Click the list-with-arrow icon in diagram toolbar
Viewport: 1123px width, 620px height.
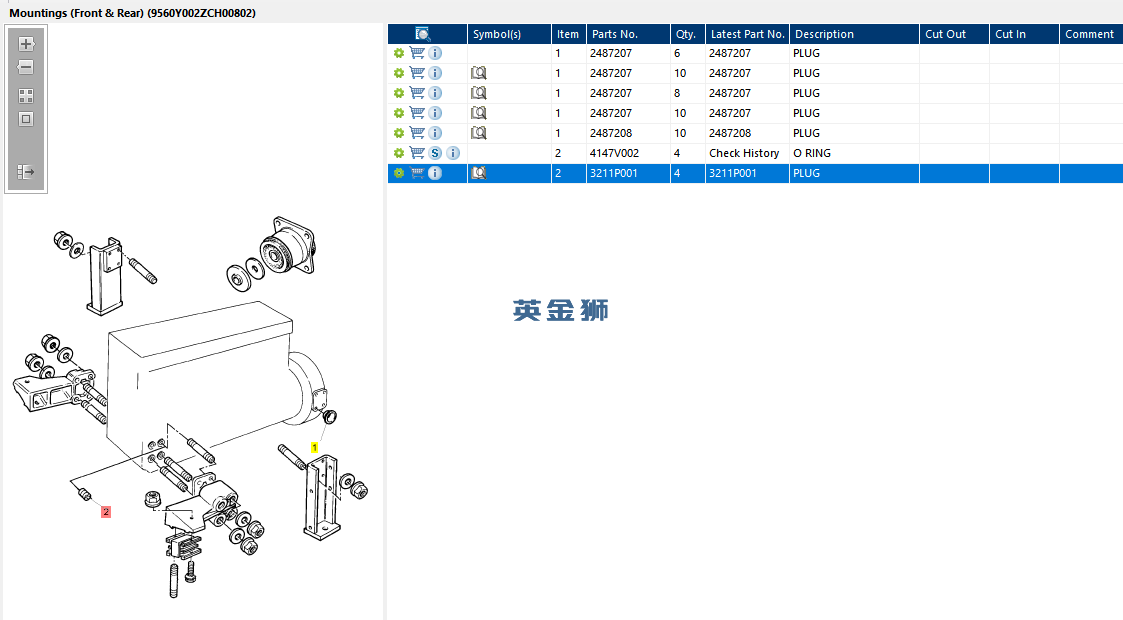coord(26,172)
